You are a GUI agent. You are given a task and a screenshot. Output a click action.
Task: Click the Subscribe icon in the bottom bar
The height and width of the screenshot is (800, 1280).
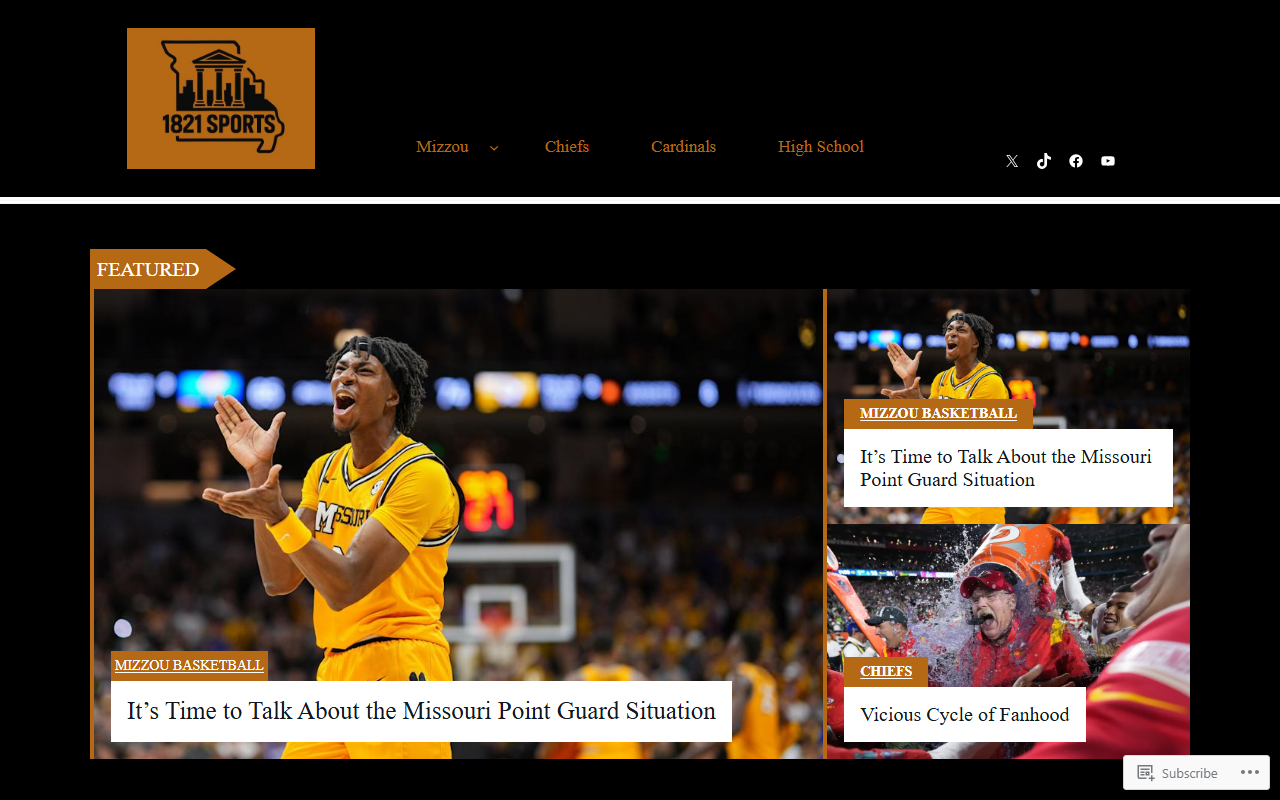point(1146,772)
